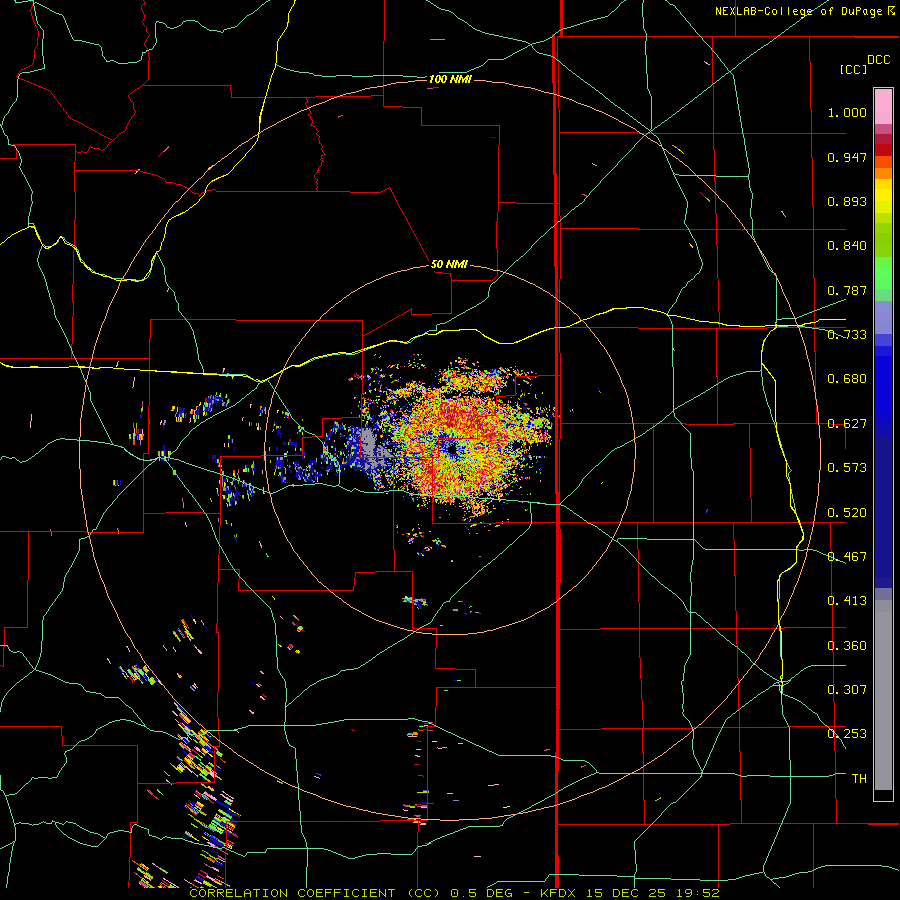The image size is (900, 900).
Task: Click the 0.253 scale value
Action: (x=847, y=734)
